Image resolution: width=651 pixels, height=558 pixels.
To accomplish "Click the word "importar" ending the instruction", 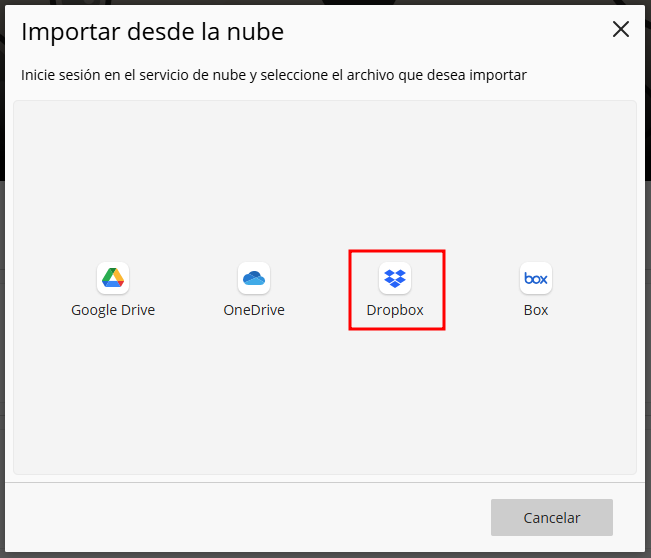I will (x=500, y=75).
